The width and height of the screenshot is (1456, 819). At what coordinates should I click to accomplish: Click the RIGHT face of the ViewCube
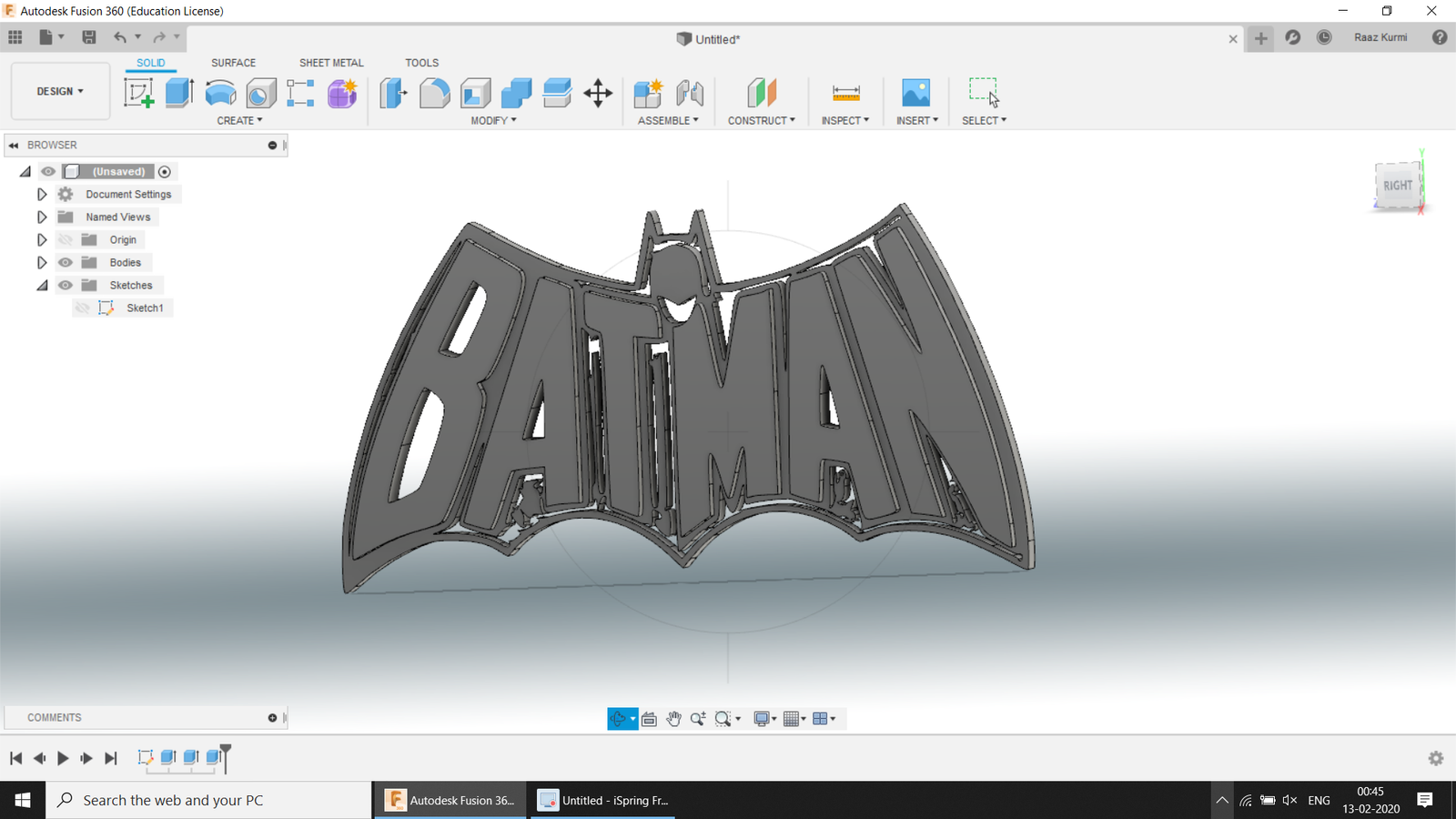pos(1398,186)
